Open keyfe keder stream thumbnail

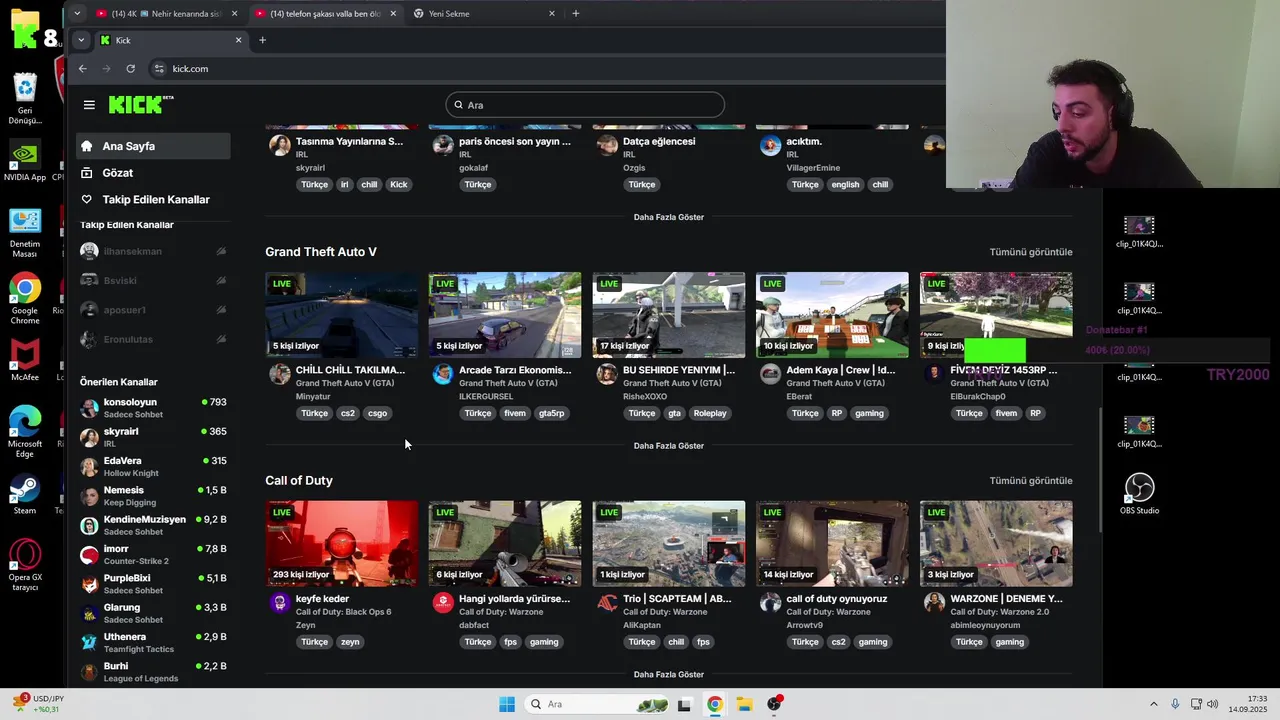coord(341,544)
